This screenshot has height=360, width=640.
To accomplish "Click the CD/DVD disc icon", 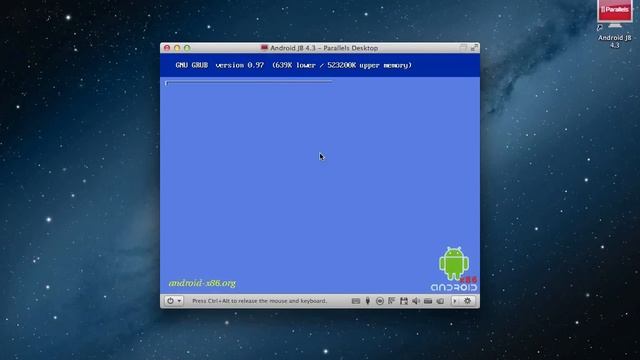I will pyautogui.click(x=380, y=301).
